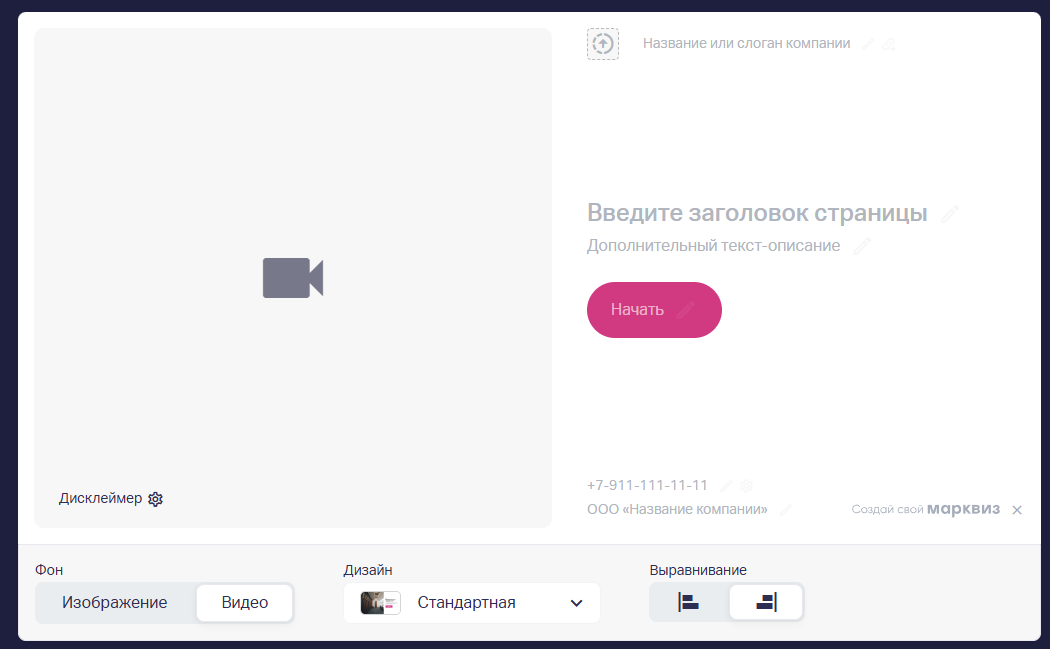
Task: Edit company name with pencil icon
Action: click(x=786, y=510)
